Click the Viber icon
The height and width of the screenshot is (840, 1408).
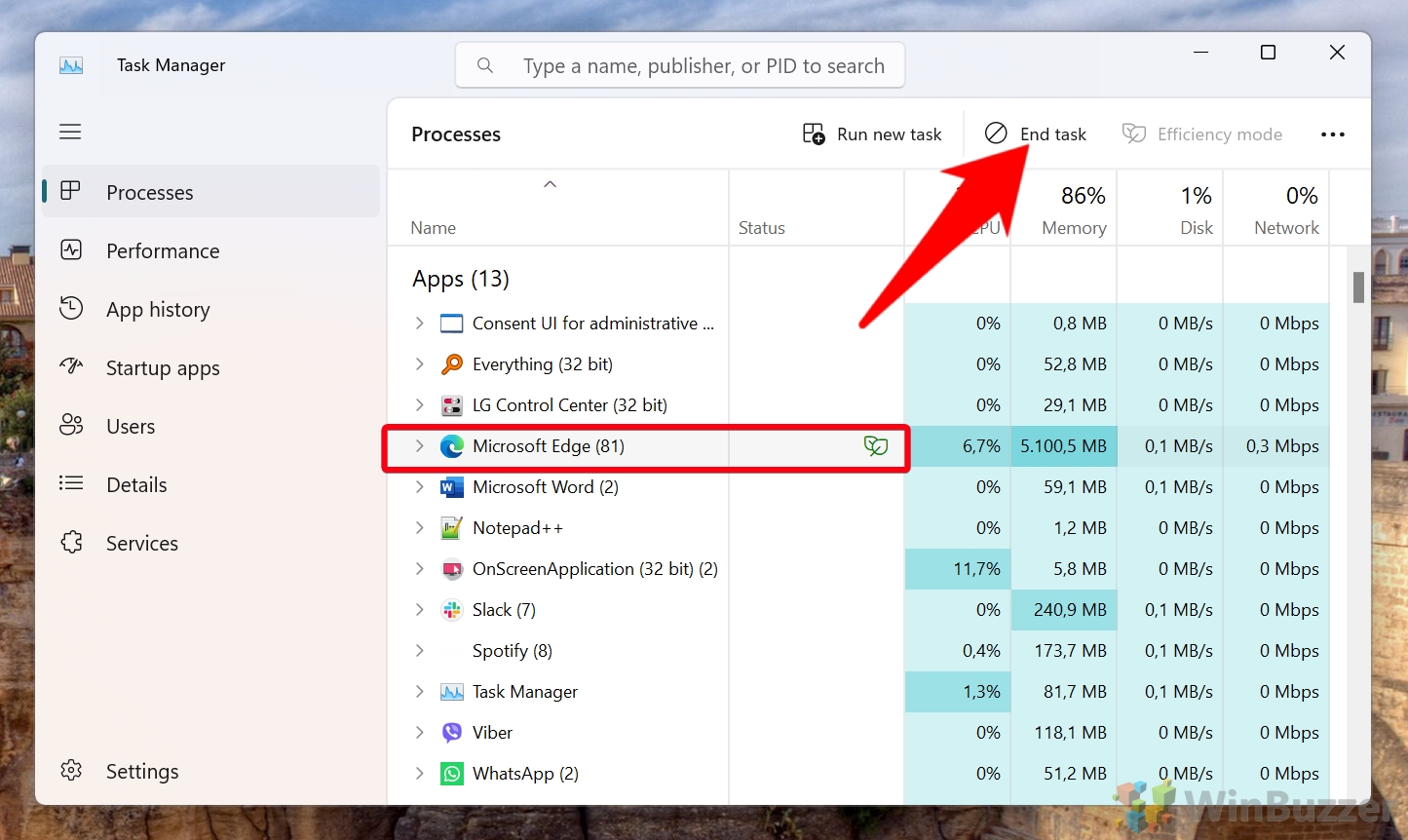[451, 733]
